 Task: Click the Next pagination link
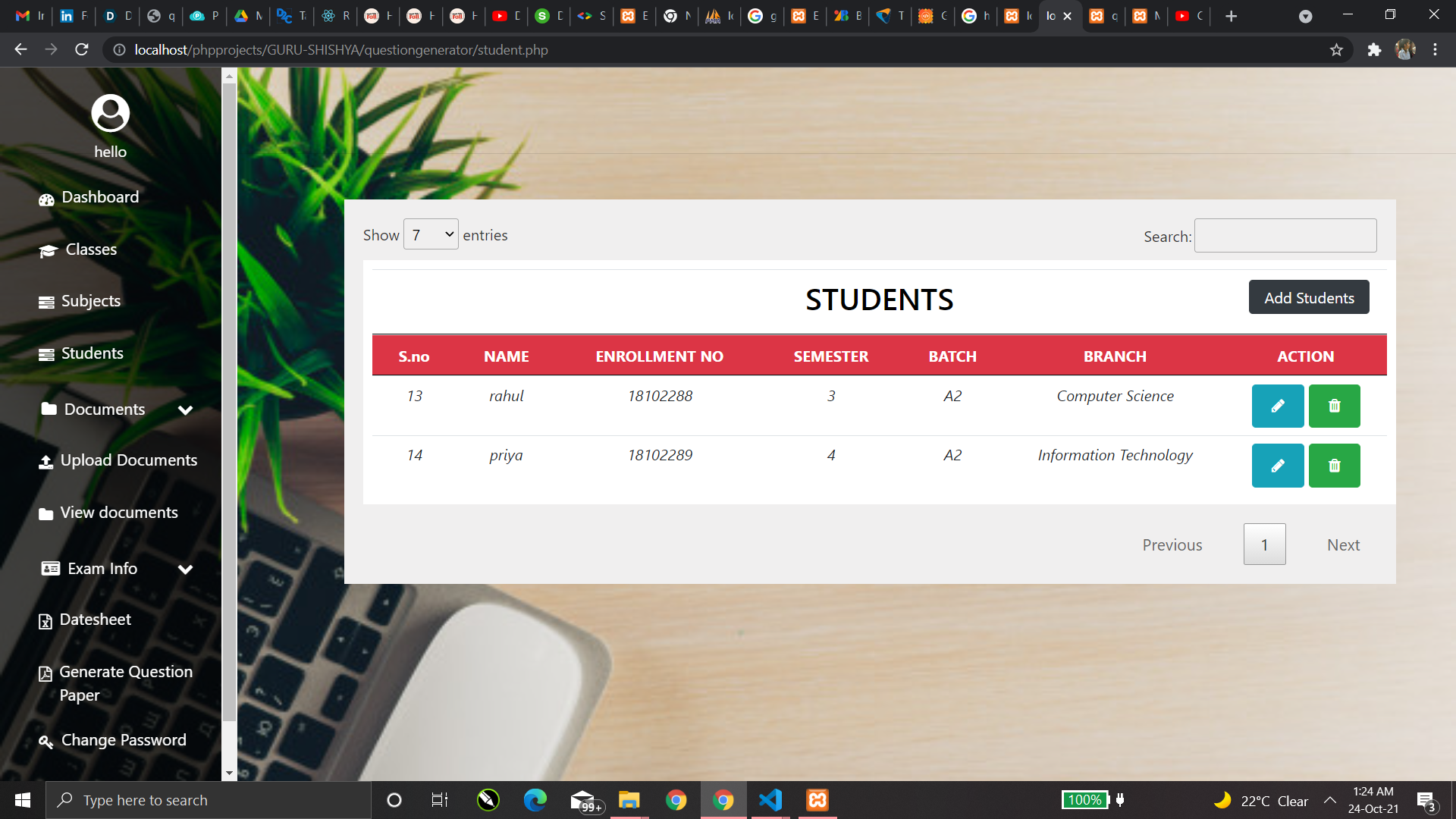(x=1342, y=544)
